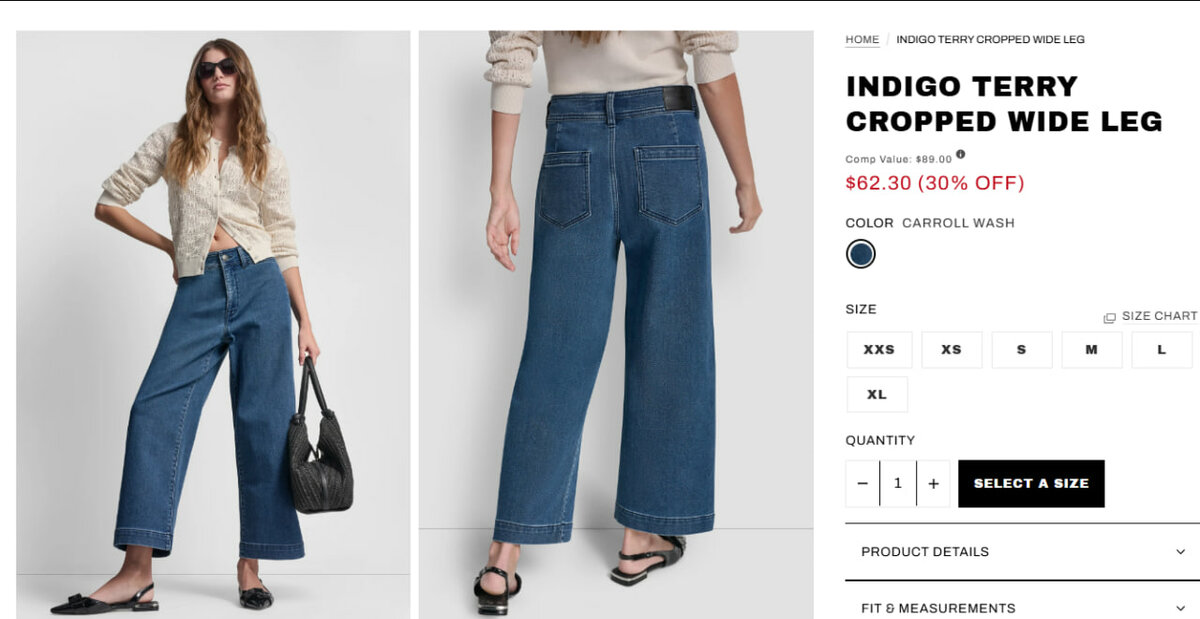Expand Product Details chevron
Viewport: 1200px width, 619px height.
pos(1180,552)
